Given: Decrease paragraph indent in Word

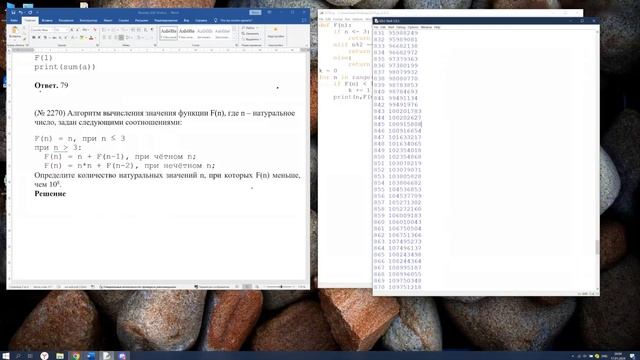Looking at the screenshot, I should point(133,30).
